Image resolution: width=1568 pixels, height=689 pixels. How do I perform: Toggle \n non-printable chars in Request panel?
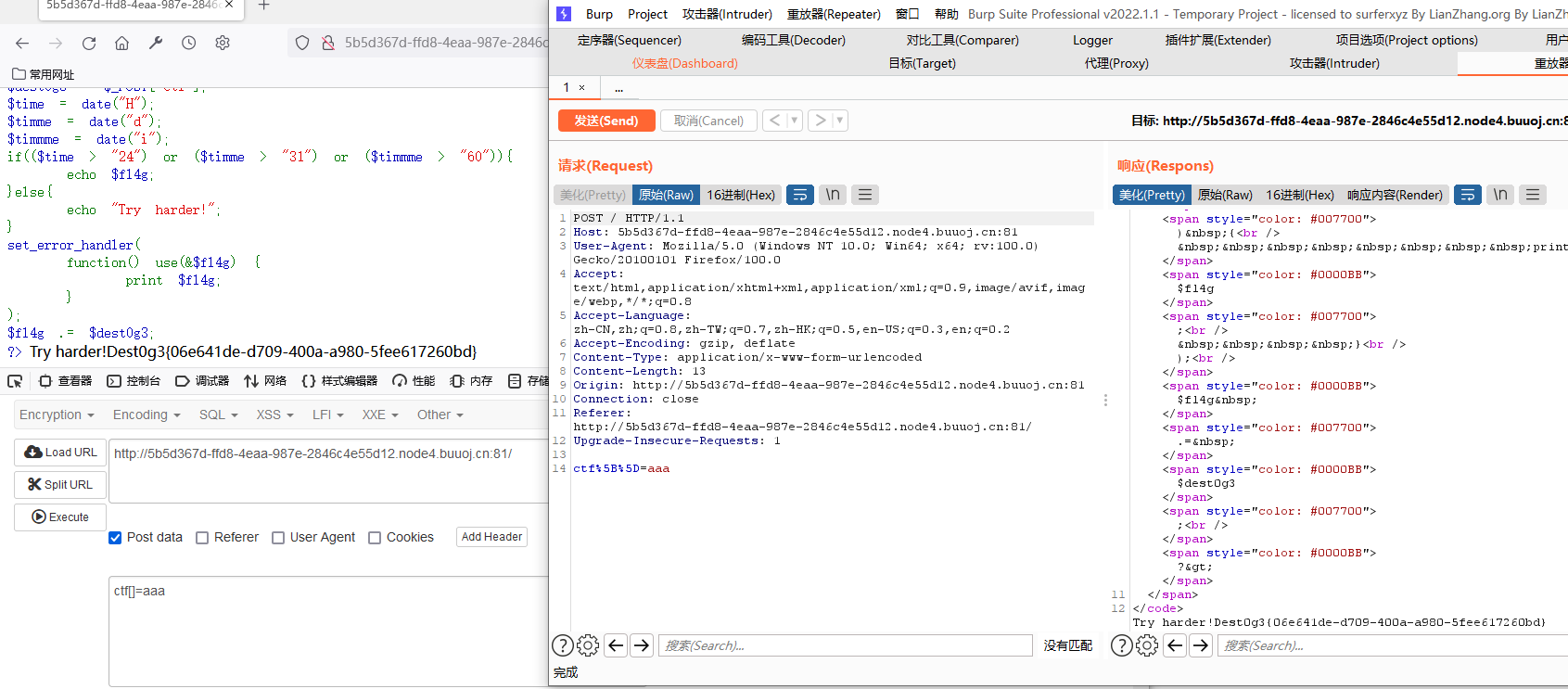click(x=833, y=195)
